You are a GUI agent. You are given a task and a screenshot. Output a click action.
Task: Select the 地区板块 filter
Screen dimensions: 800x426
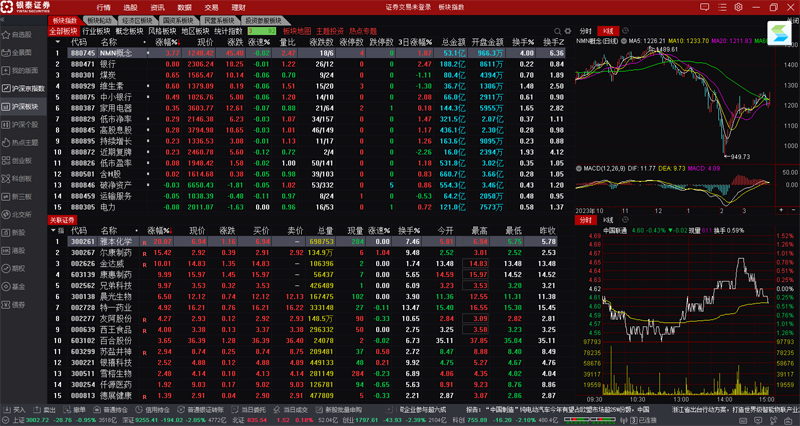(195, 31)
